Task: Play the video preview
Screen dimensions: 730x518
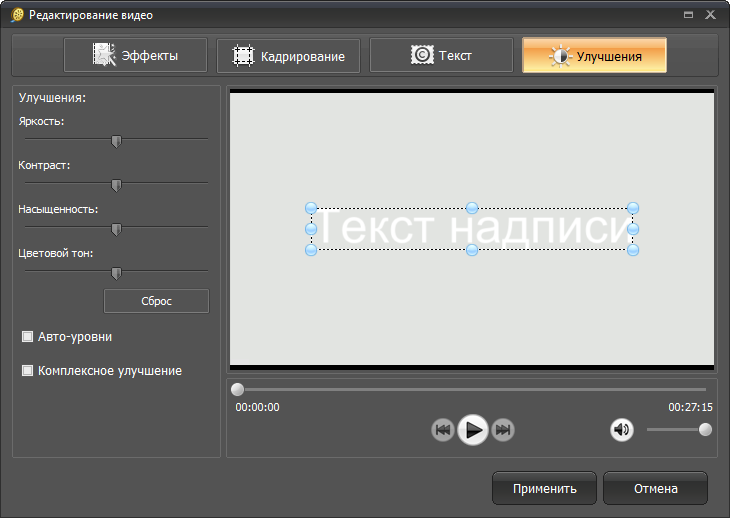Action: click(x=473, y=430)
